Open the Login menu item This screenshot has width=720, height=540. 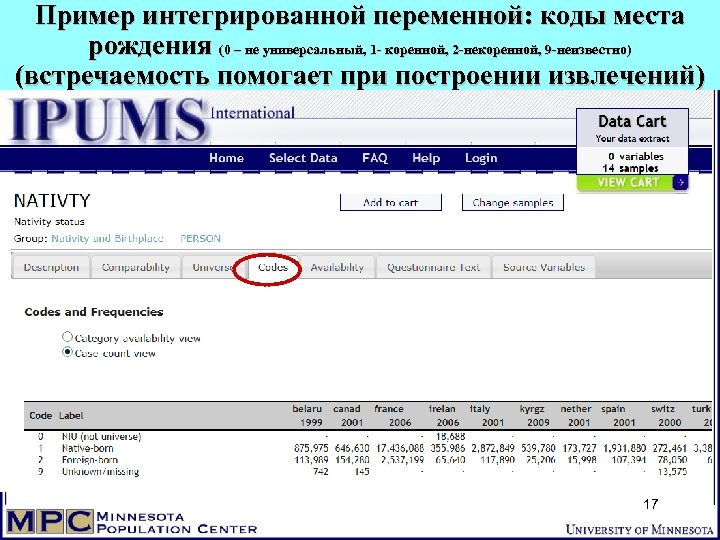[x=481, y=158]
